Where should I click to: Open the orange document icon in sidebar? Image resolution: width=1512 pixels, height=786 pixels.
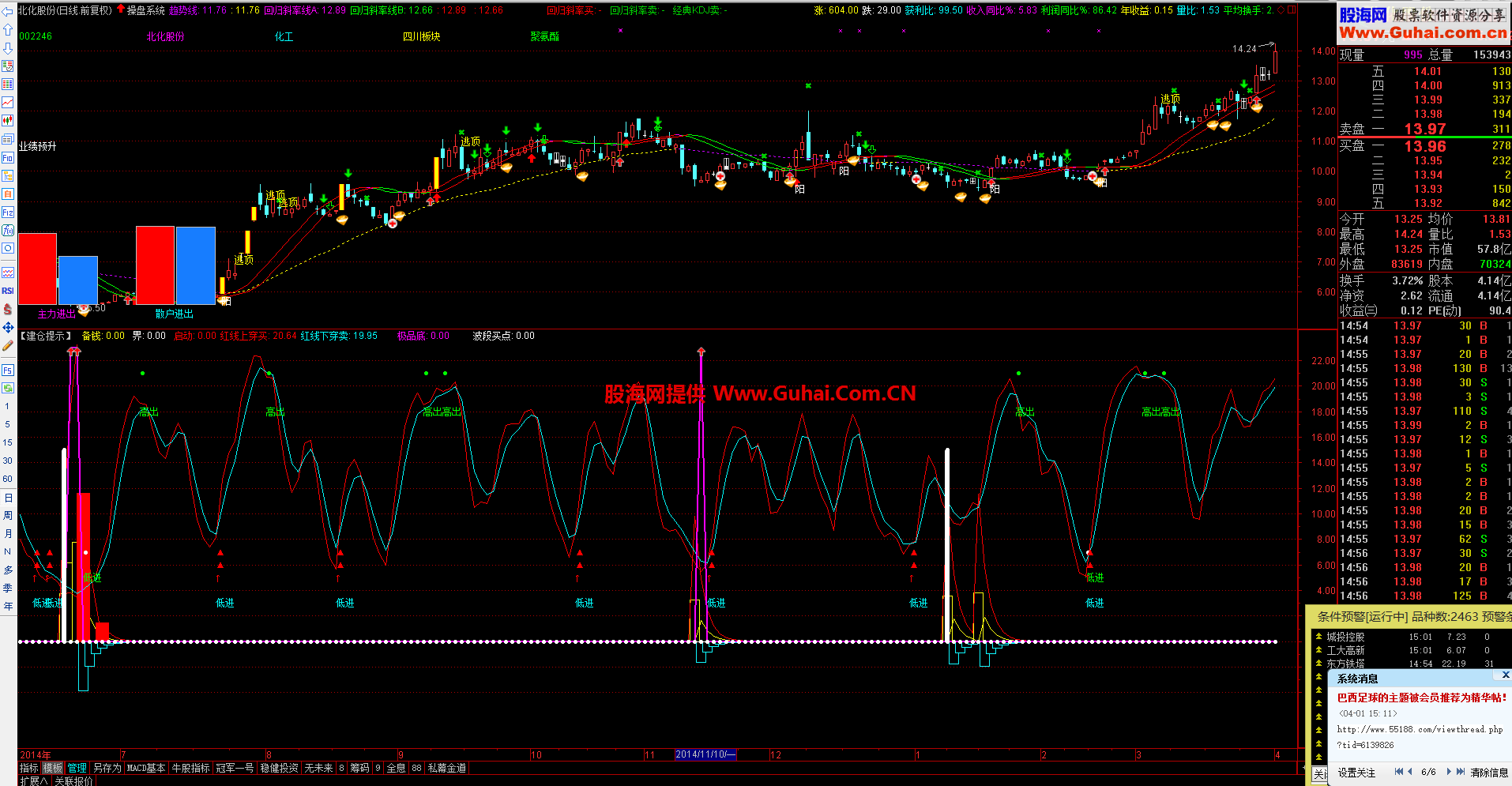tap(8, 194)
